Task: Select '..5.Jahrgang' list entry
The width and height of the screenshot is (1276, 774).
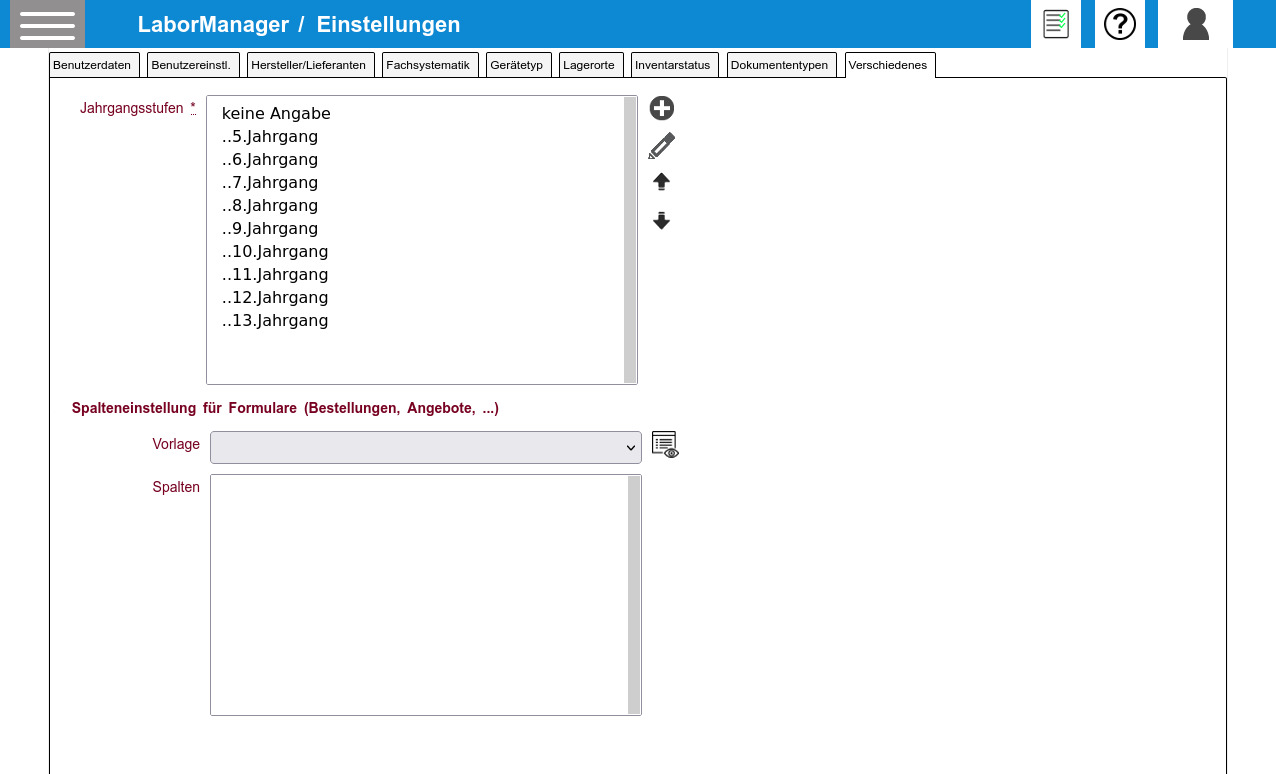Action: (x=415, y=137)
